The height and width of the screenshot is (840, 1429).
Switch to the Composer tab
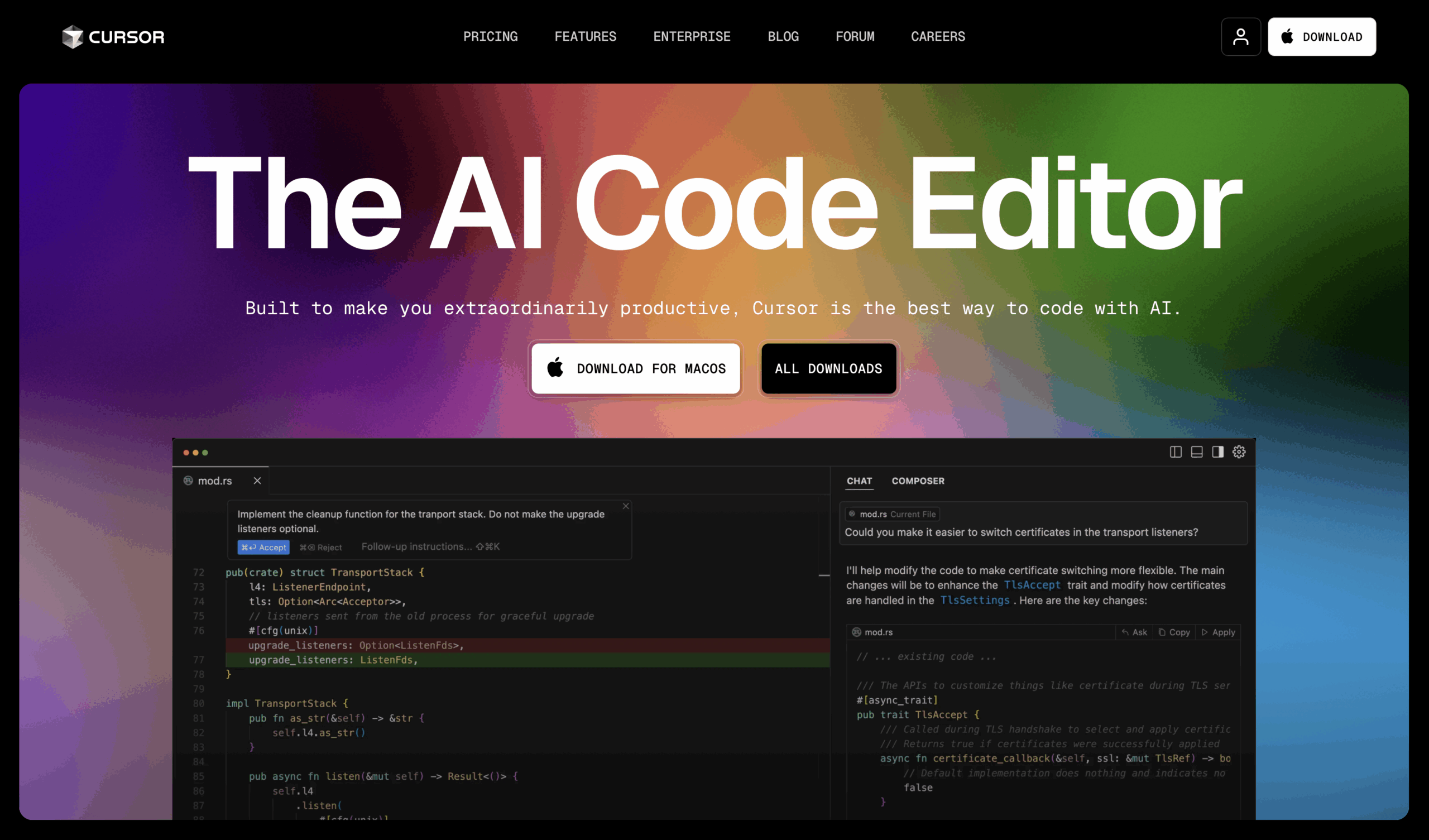click(918, 481)
